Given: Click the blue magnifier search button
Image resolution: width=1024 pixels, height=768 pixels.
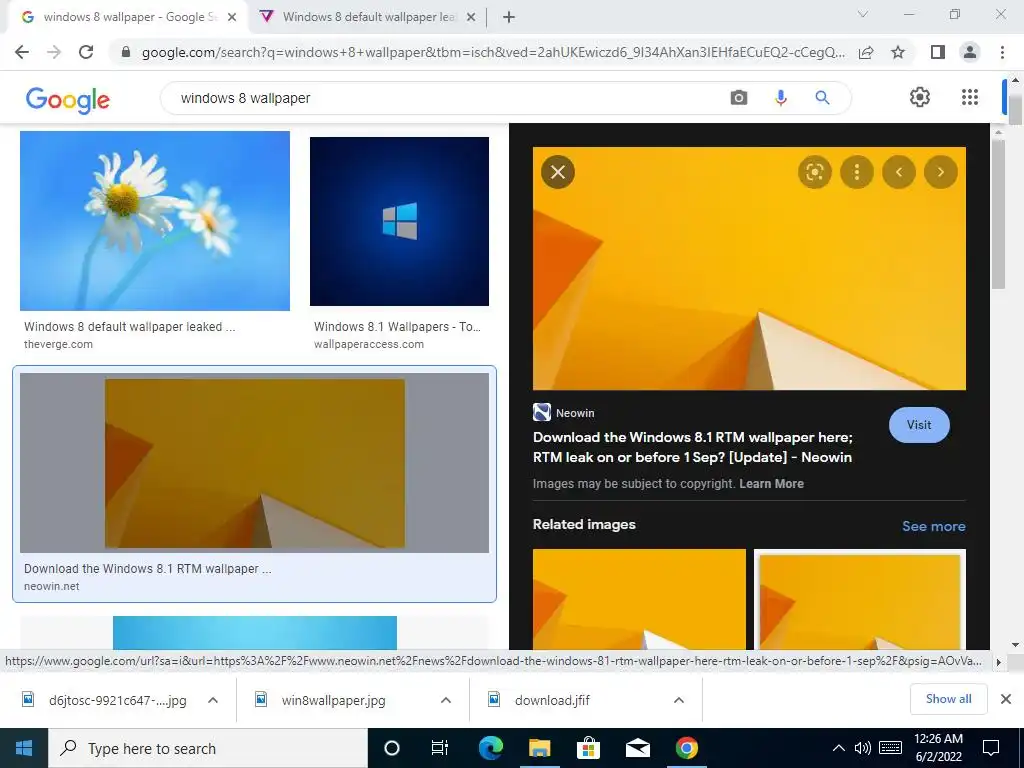Looking at the screenshot, I should (822, 98).
